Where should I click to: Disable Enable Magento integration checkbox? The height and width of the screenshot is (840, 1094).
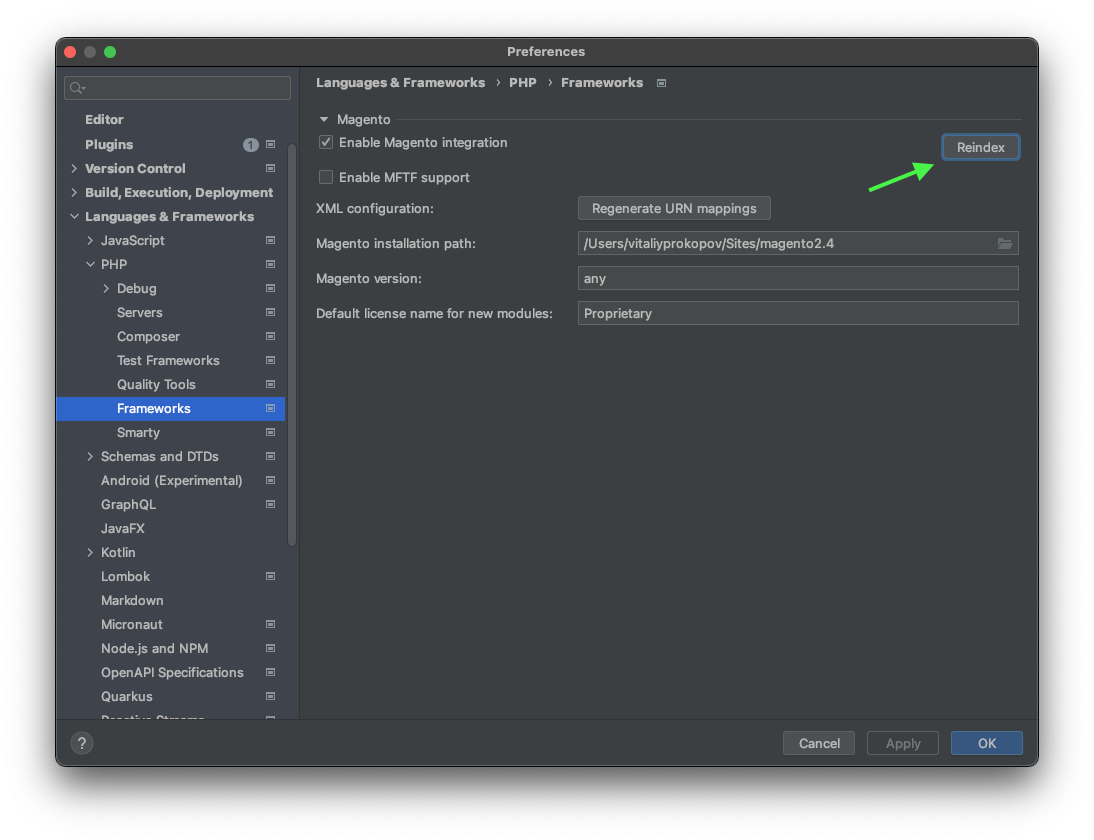coord(326,142)
